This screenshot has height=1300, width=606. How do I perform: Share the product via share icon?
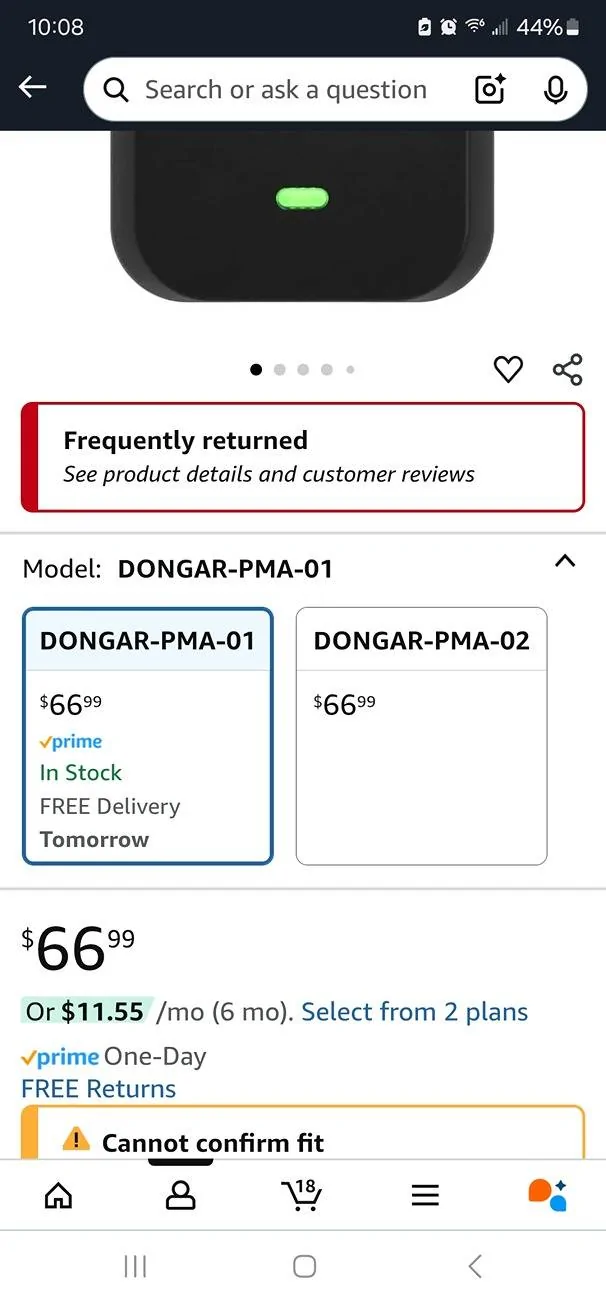click(x=568, y=369)
